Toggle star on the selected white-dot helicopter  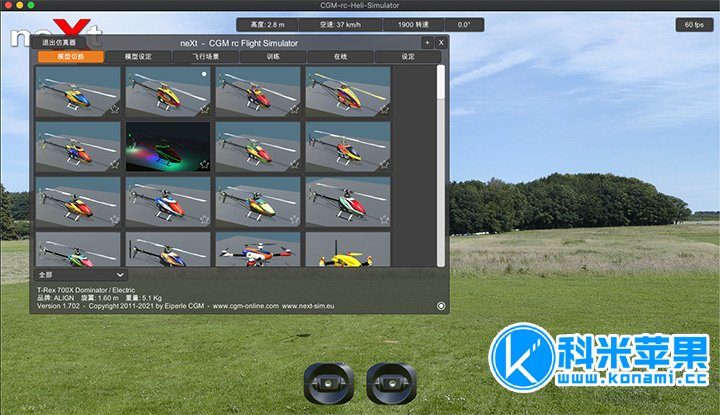(x=205, y=109)
